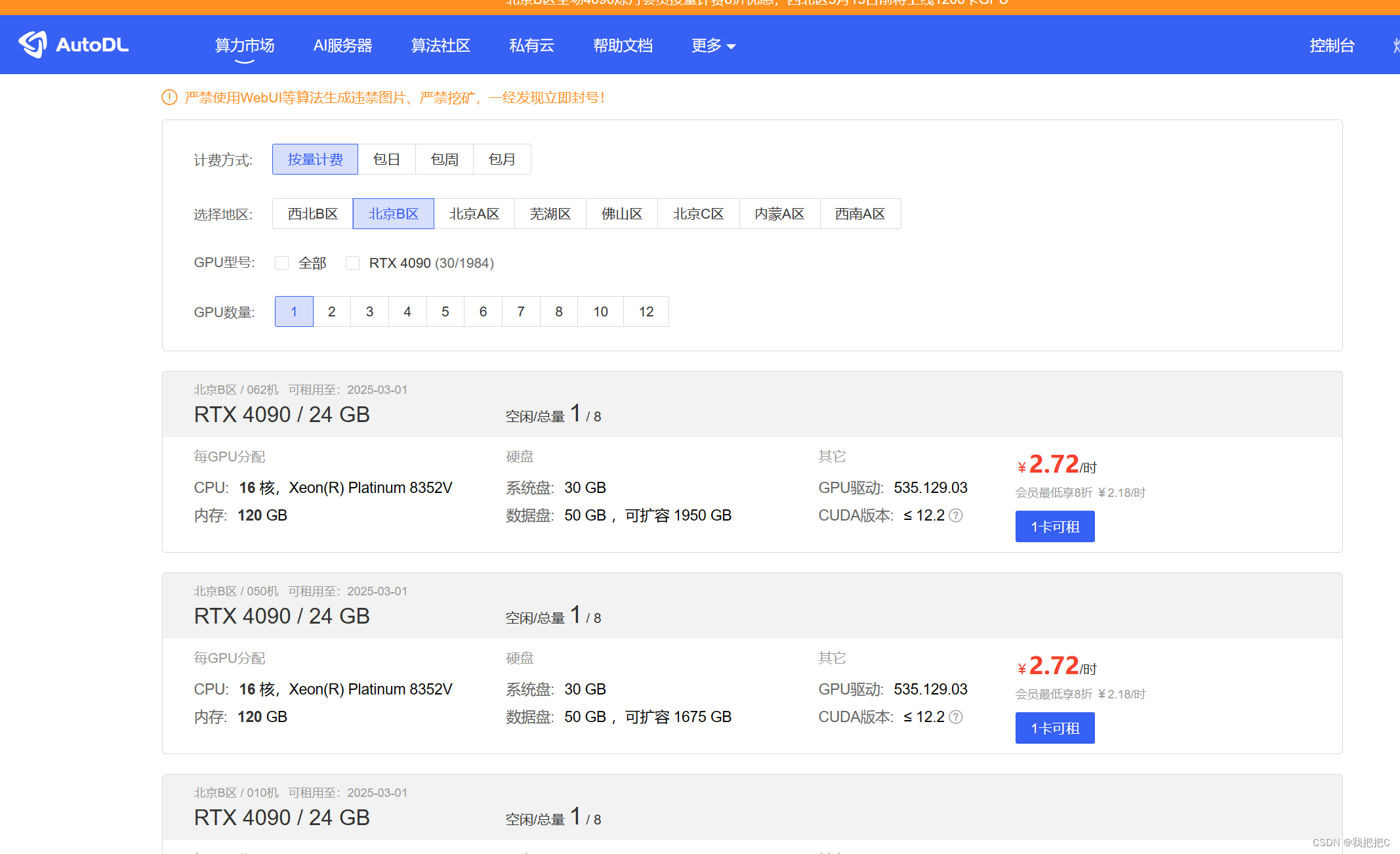The image size is (1400, 854).
Task: Select the 包月 monthly billing option
Action: click(502, 160)
